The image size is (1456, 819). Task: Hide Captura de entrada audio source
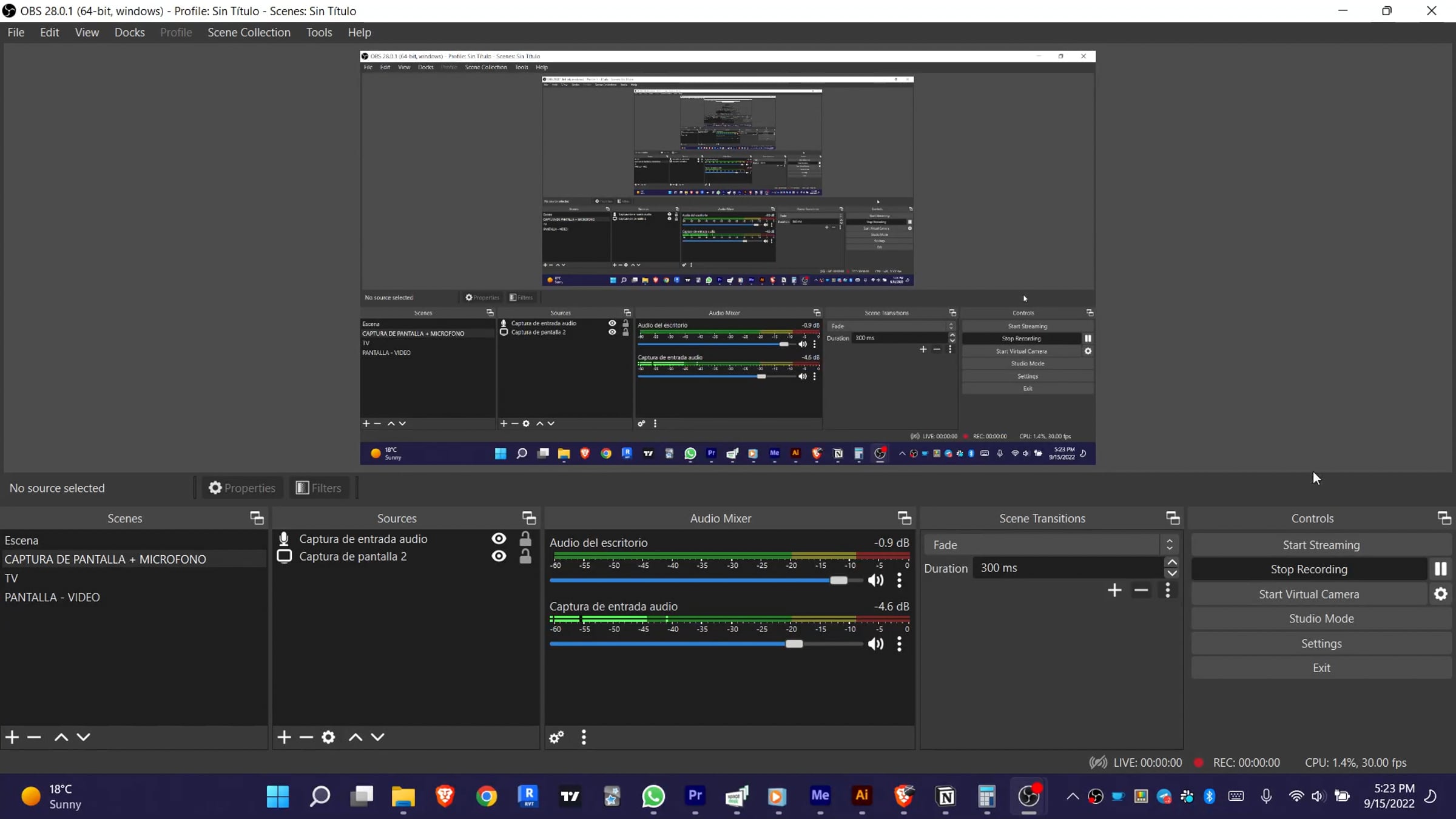tap(499, 539)
